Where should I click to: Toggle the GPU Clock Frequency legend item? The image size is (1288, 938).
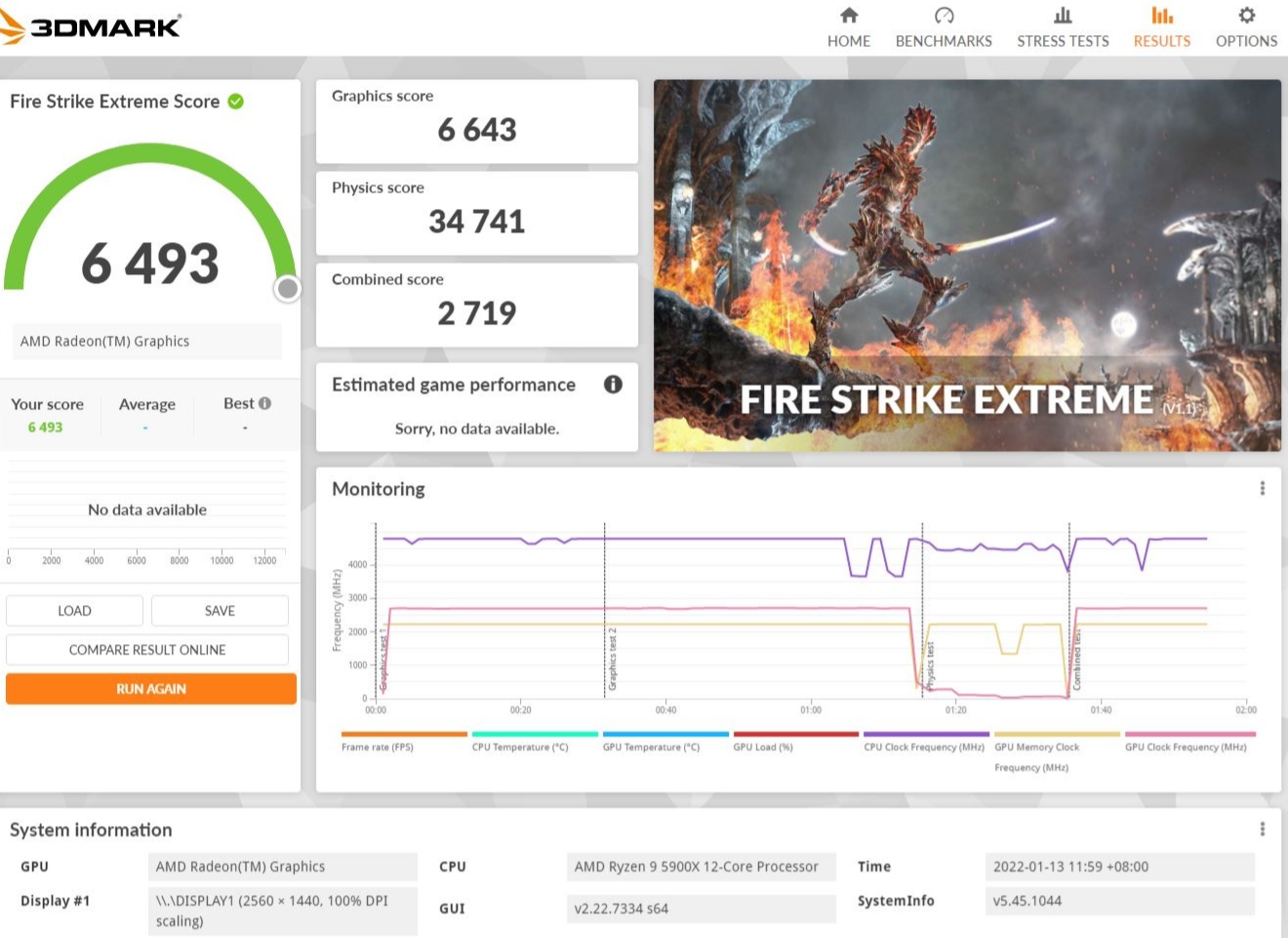(1189, 742)
